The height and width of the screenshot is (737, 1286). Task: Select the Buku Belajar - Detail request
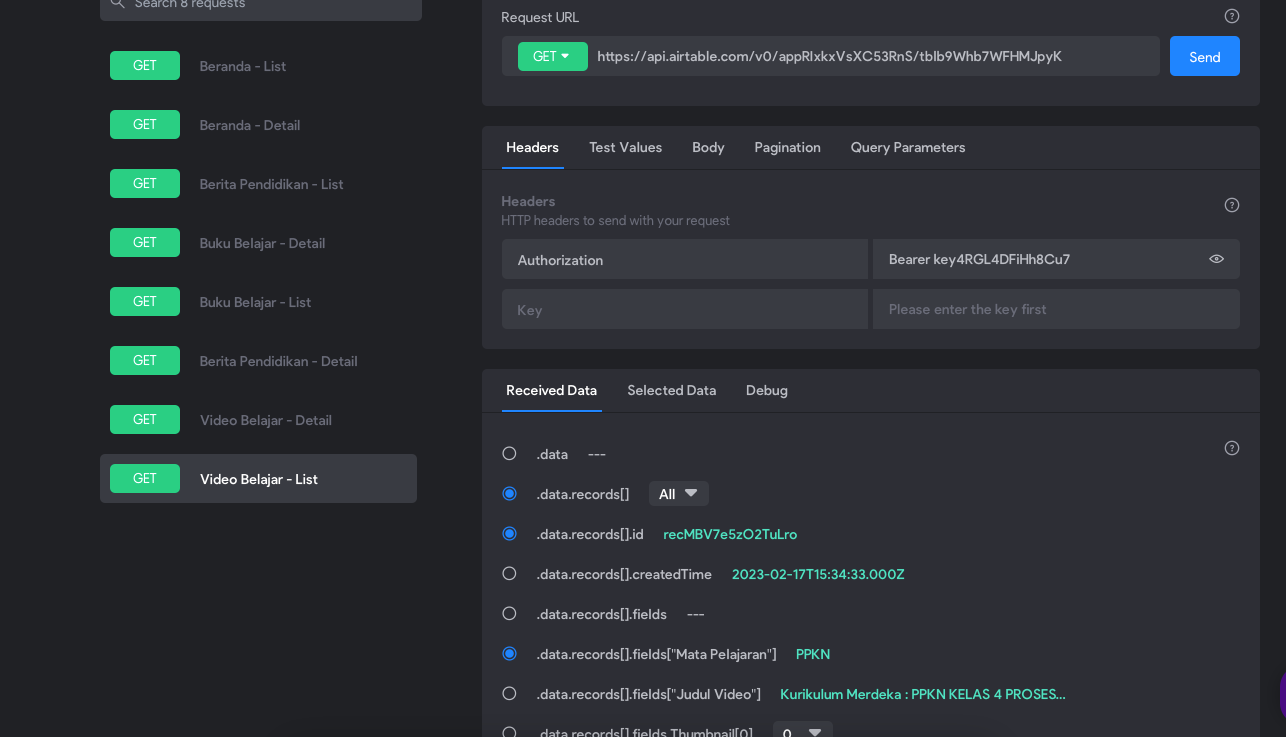[x=258, y=243]
